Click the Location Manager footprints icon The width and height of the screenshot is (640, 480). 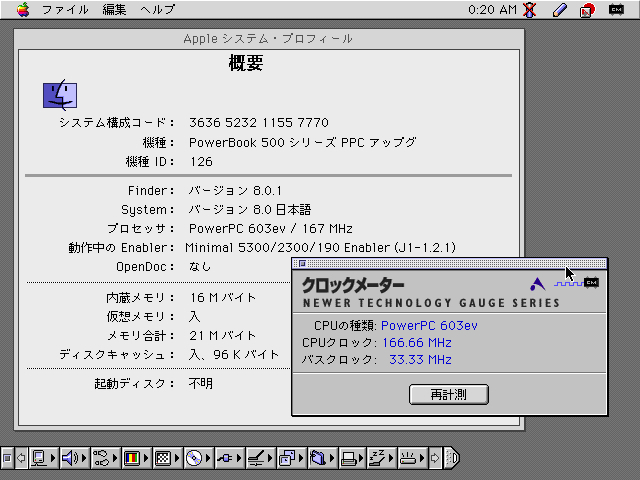[101, 458]
